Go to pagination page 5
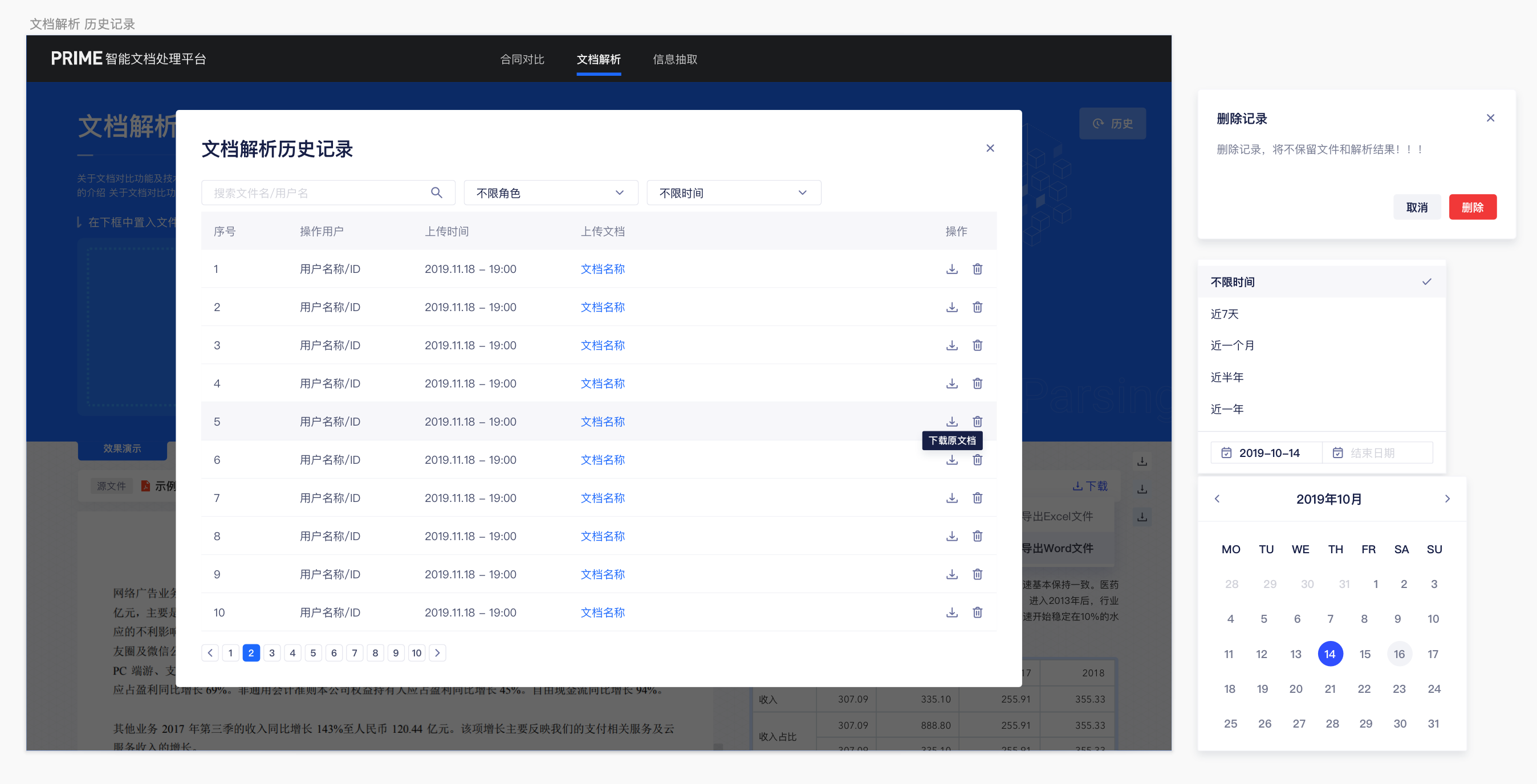 [x=312, y=653]
